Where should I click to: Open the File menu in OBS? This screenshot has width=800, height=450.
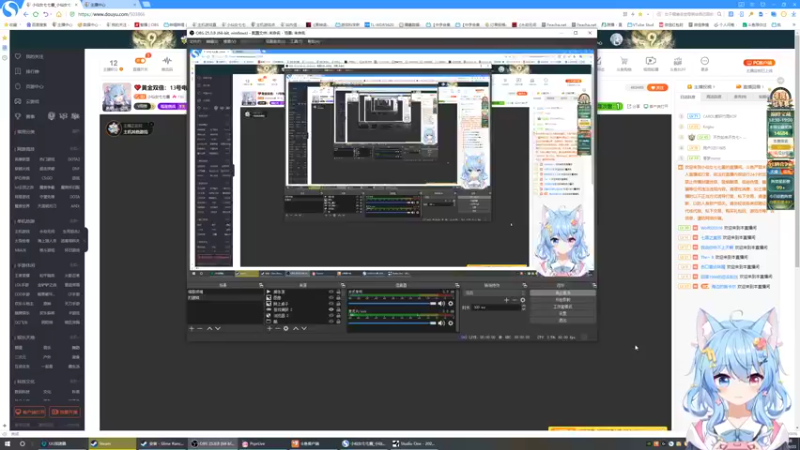tap(195, 41)
